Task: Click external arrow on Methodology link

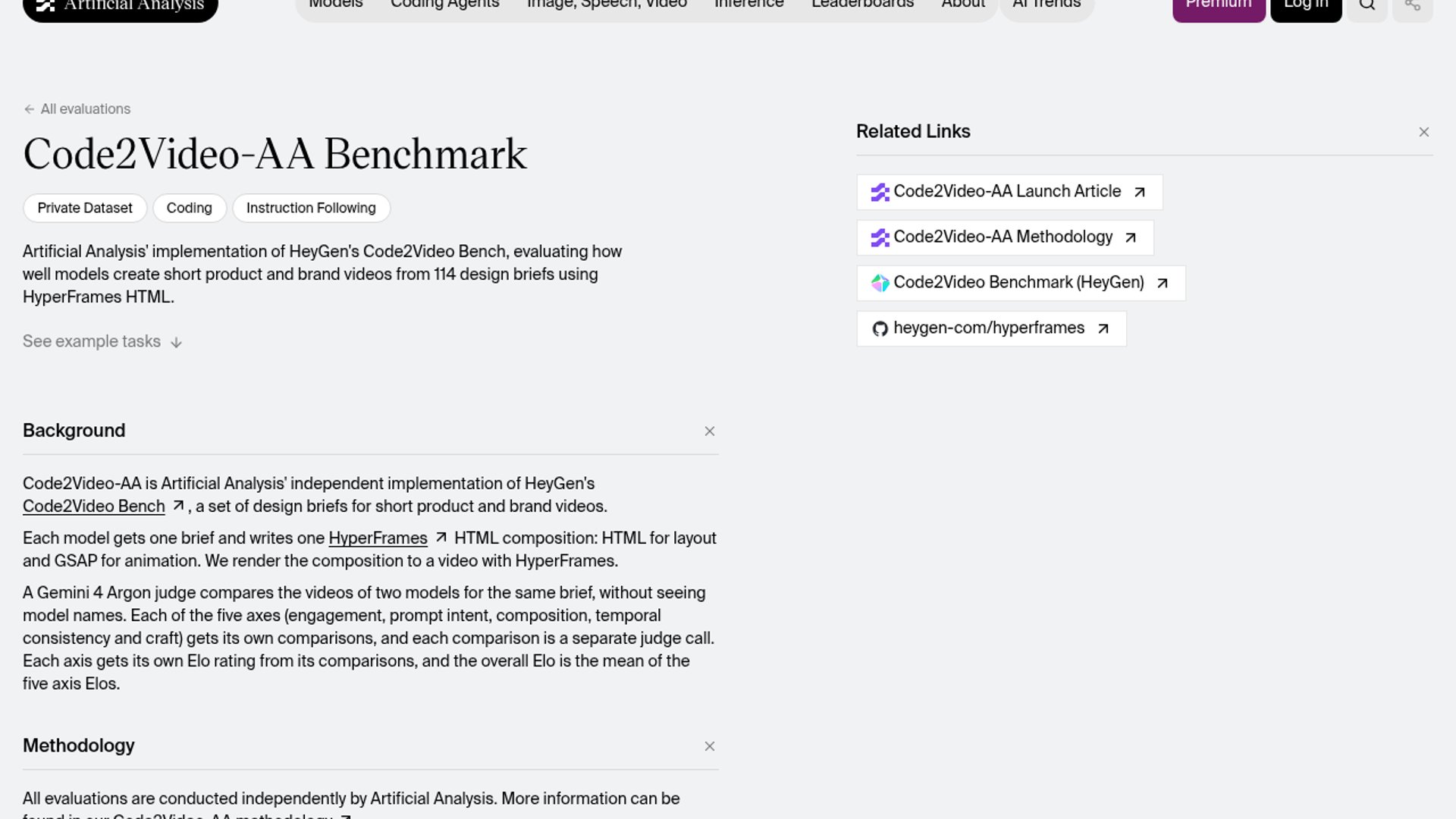Action: click(1130, 238)
